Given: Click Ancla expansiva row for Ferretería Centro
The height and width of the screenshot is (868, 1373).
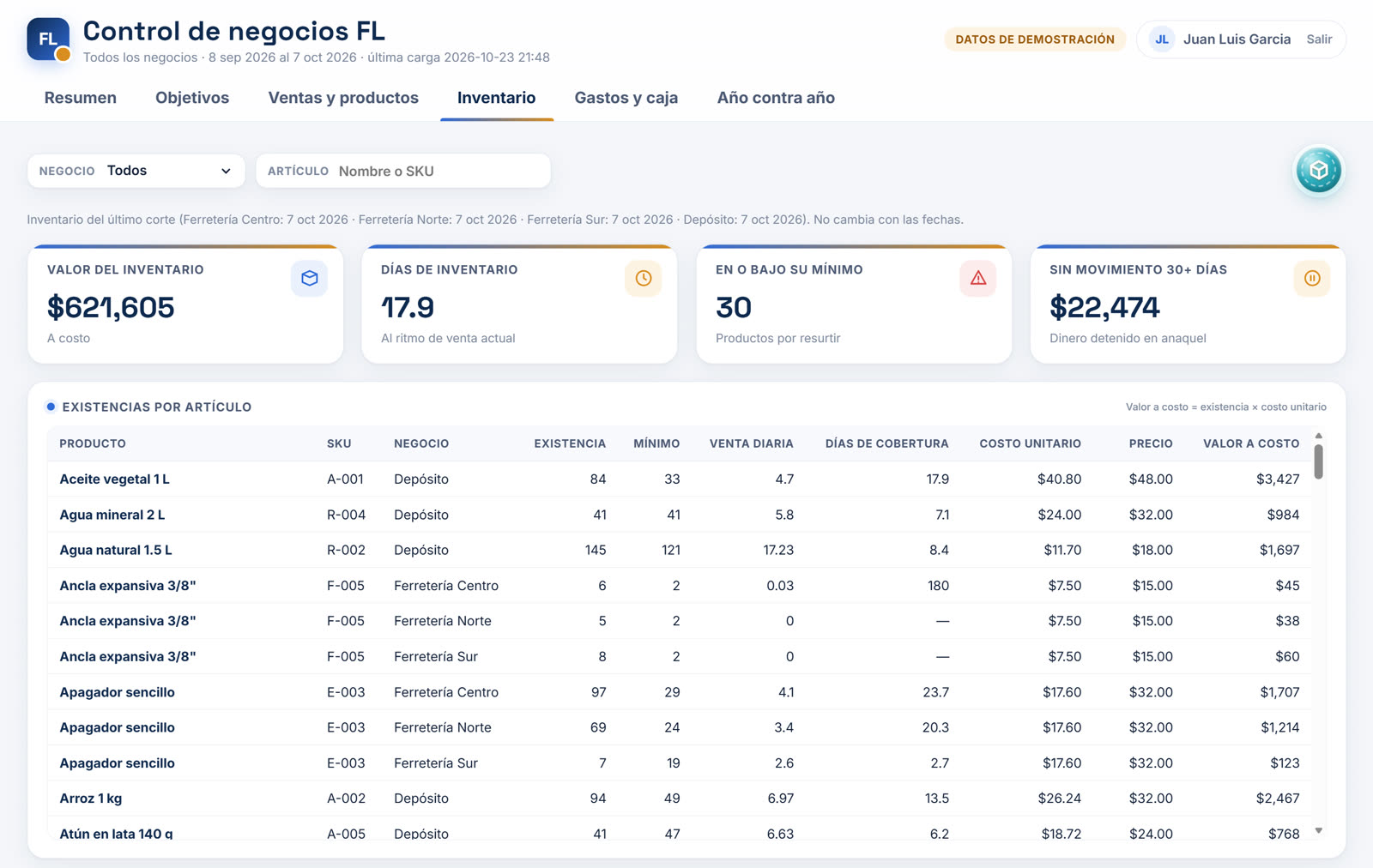Looking at the screenshot, I should click(x=679, y=586).
